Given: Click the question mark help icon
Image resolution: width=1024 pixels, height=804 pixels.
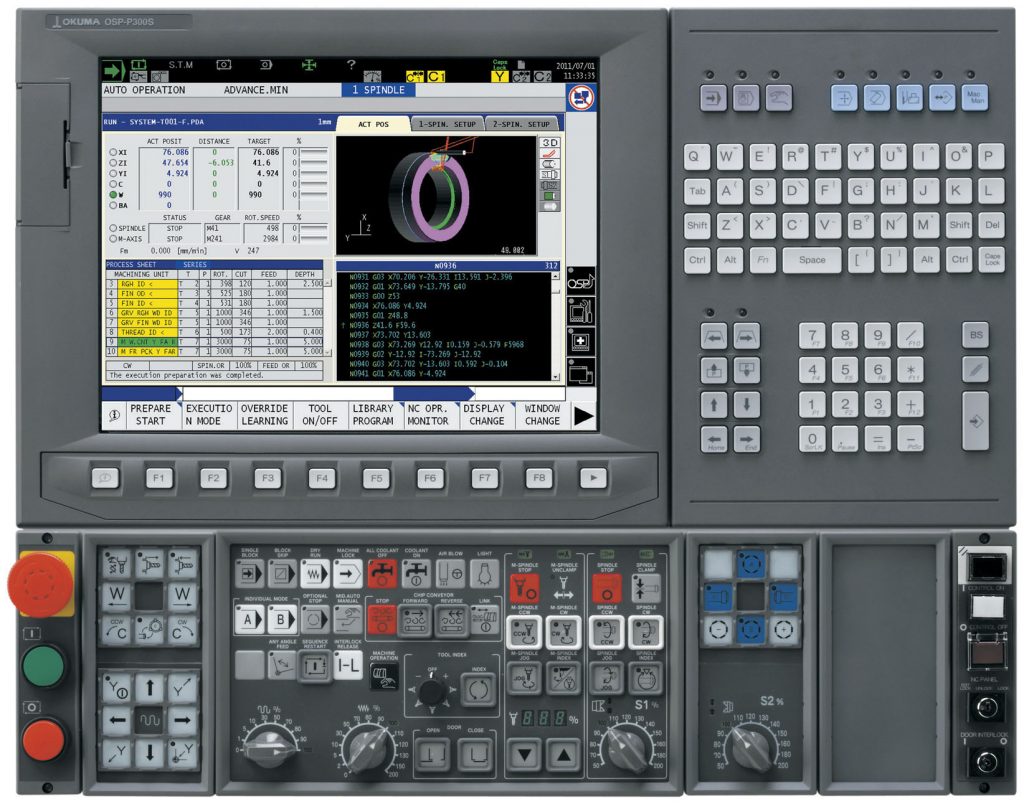Looking at the screenshot, I should (351, 65).
